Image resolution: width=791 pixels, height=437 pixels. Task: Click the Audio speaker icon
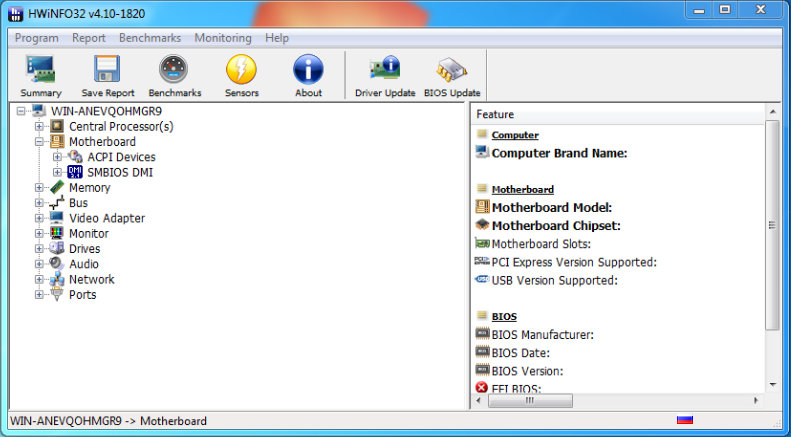tap(57, 264)
